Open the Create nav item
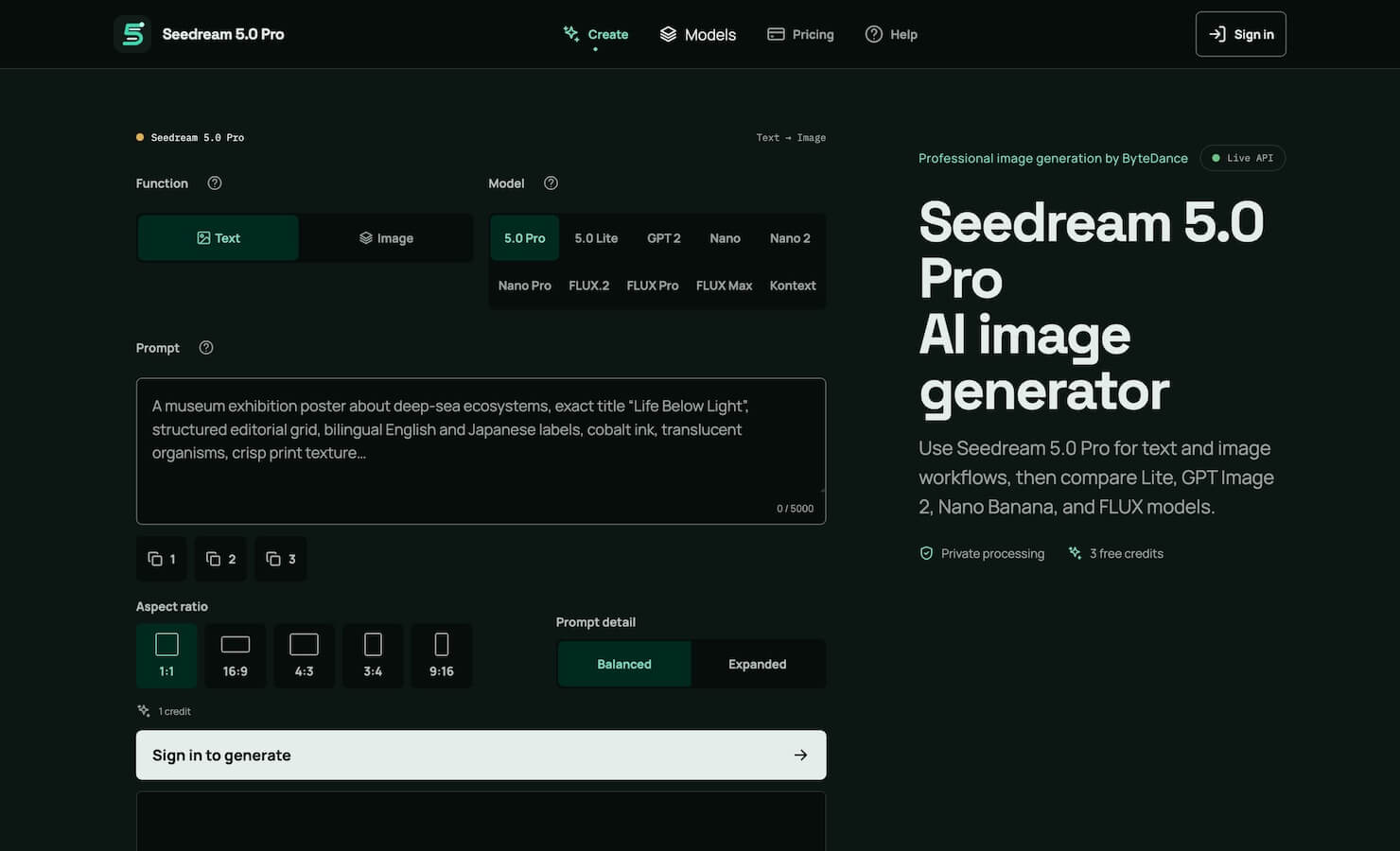 click(x=596, y=34)
